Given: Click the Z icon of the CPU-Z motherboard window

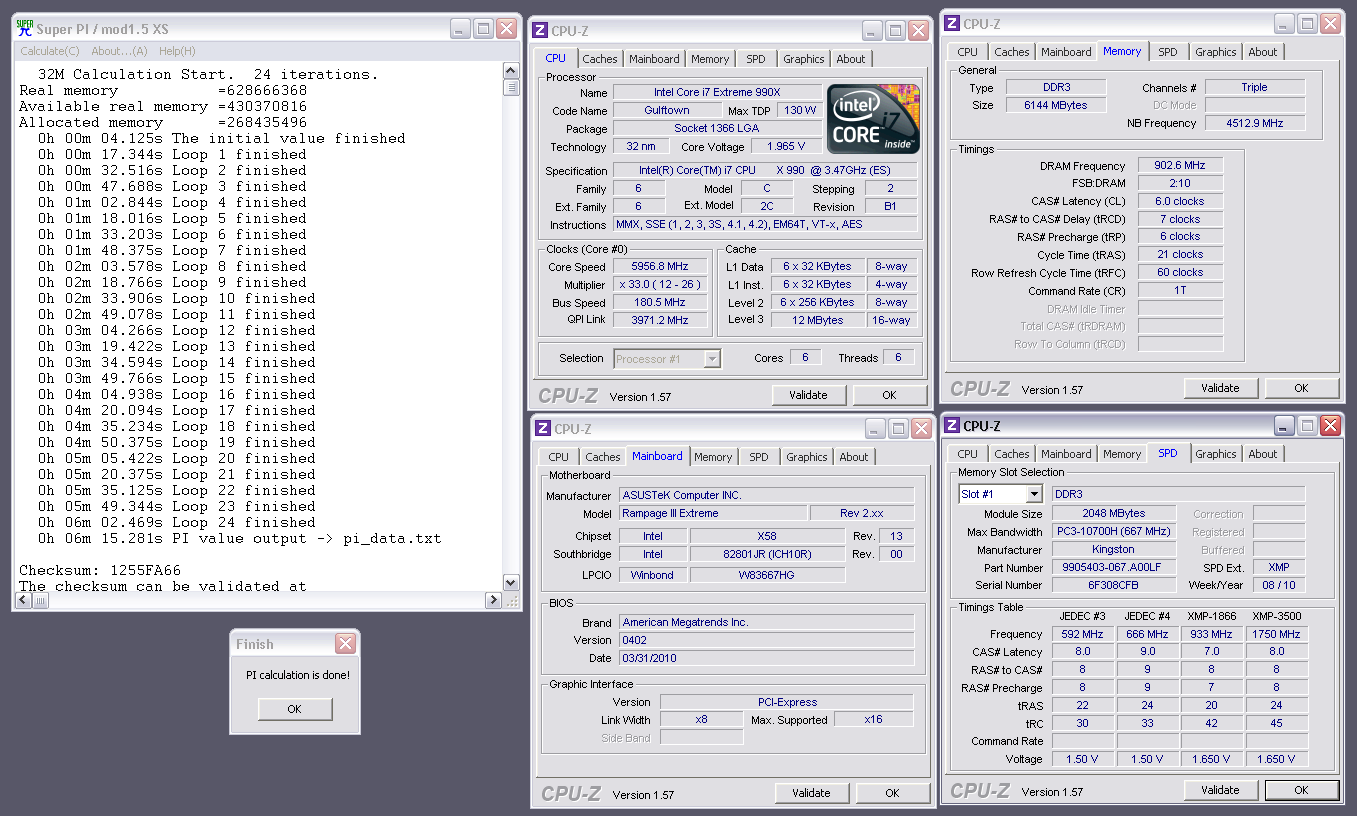Looking at the screenshot, I should 543,428.
